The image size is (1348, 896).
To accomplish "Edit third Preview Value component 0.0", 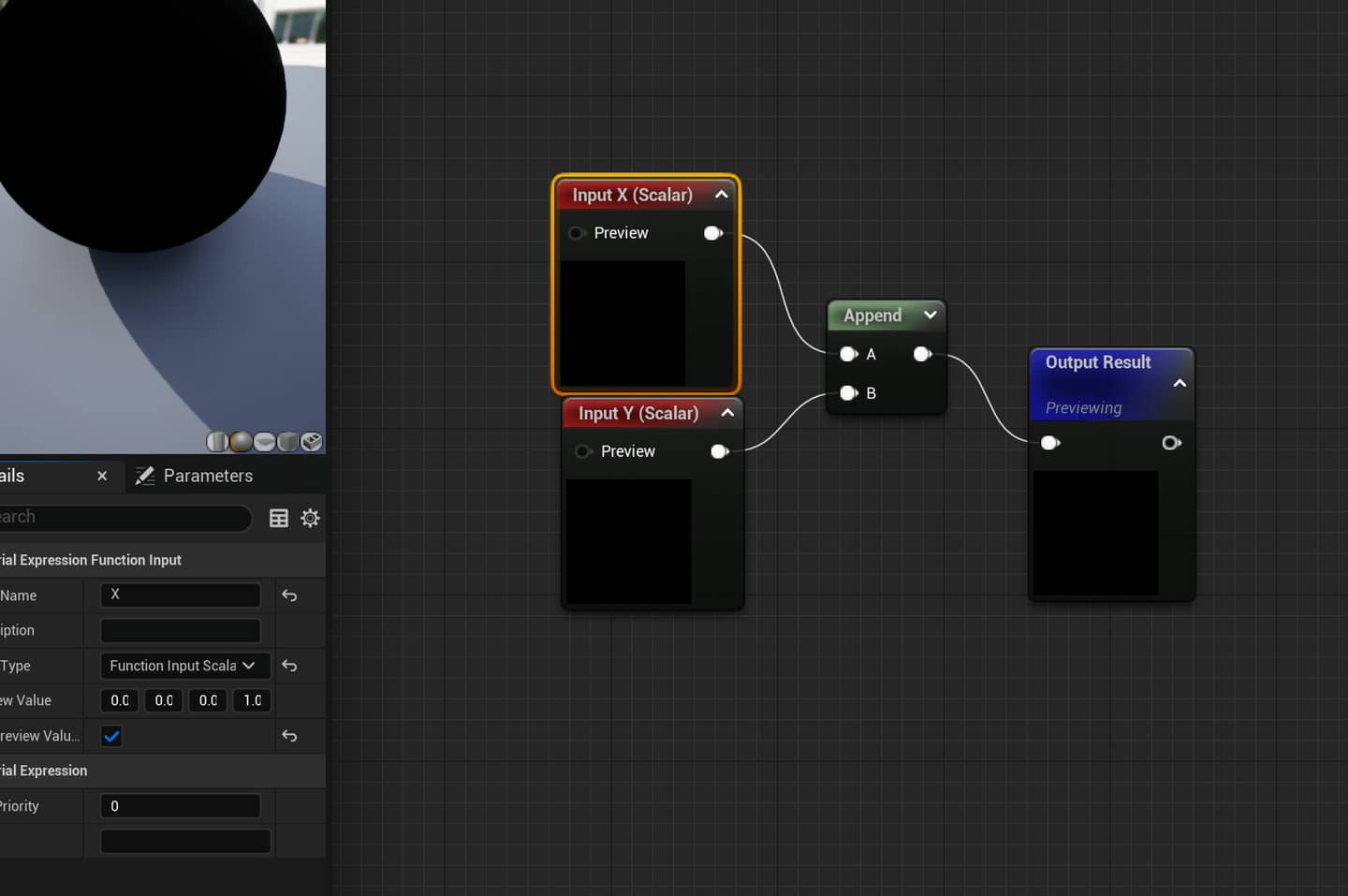I will click(x=208, y=700).
